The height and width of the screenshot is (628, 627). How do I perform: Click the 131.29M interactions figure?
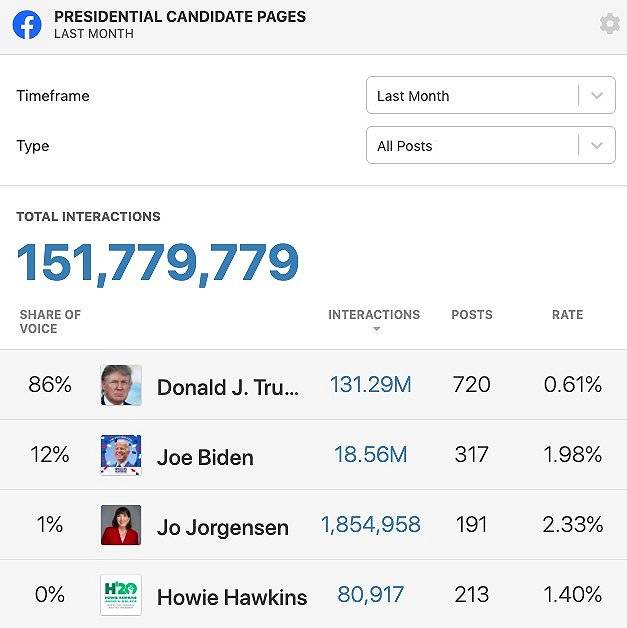pyautogui.click(x=370, y=385)
